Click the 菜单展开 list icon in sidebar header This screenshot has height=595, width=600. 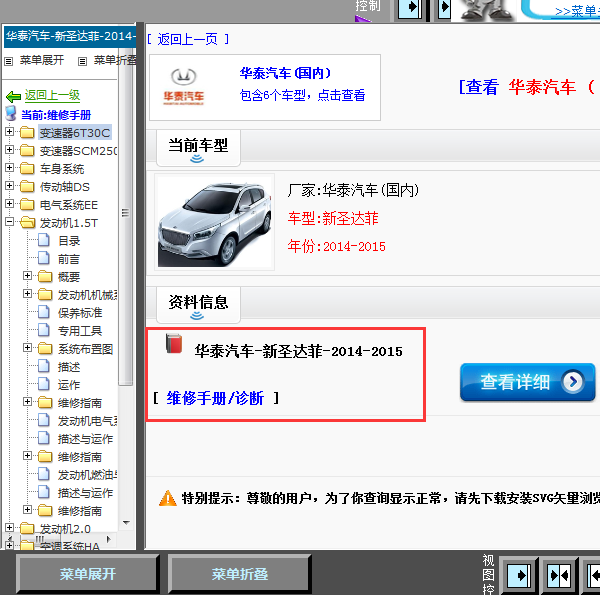(x=8, y=61)
